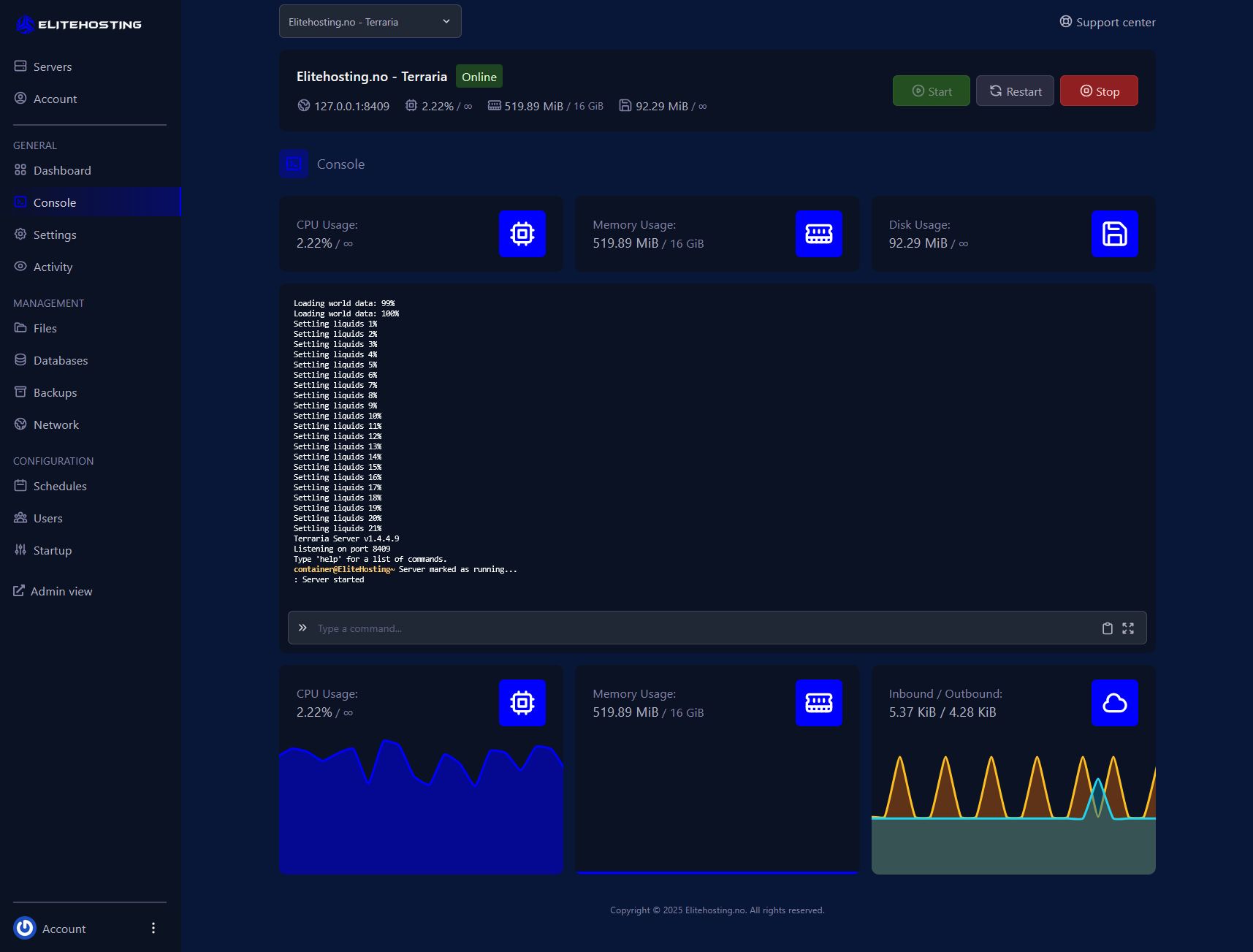Restart the Terraria server
Screen dimensions: 1253x952
click(1015, 91)
